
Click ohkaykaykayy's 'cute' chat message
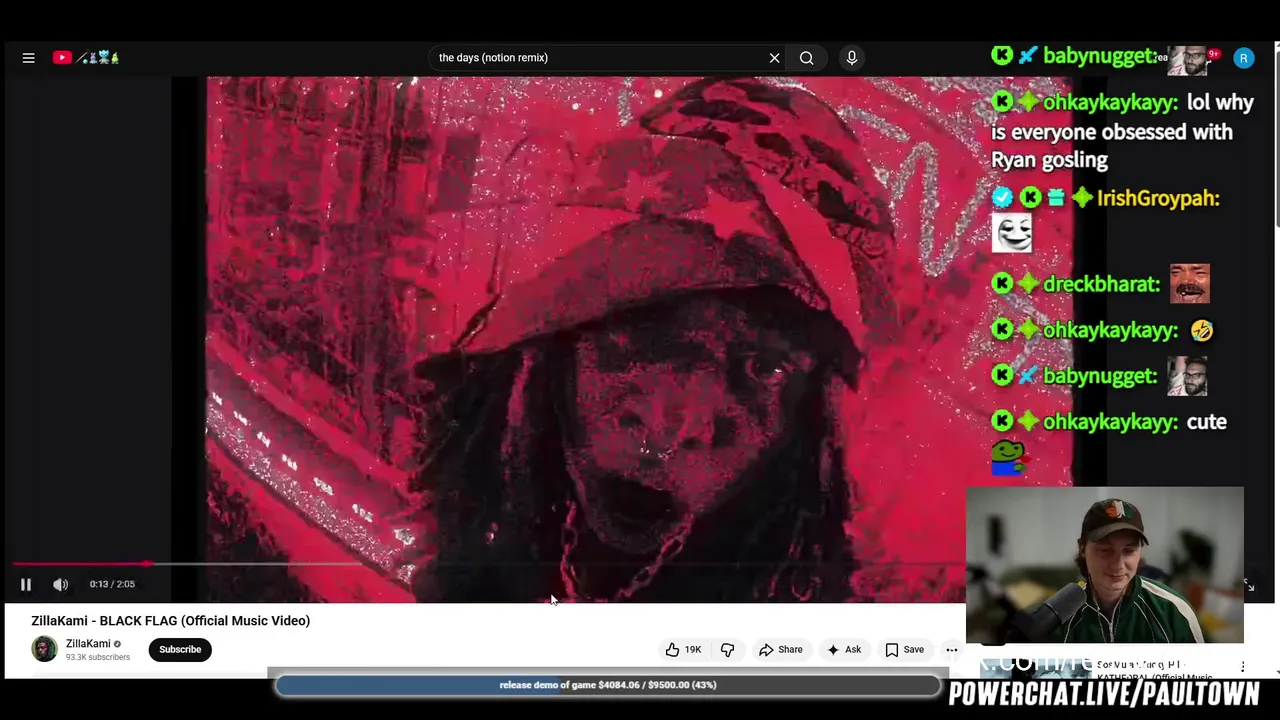tap(1109, 422)
